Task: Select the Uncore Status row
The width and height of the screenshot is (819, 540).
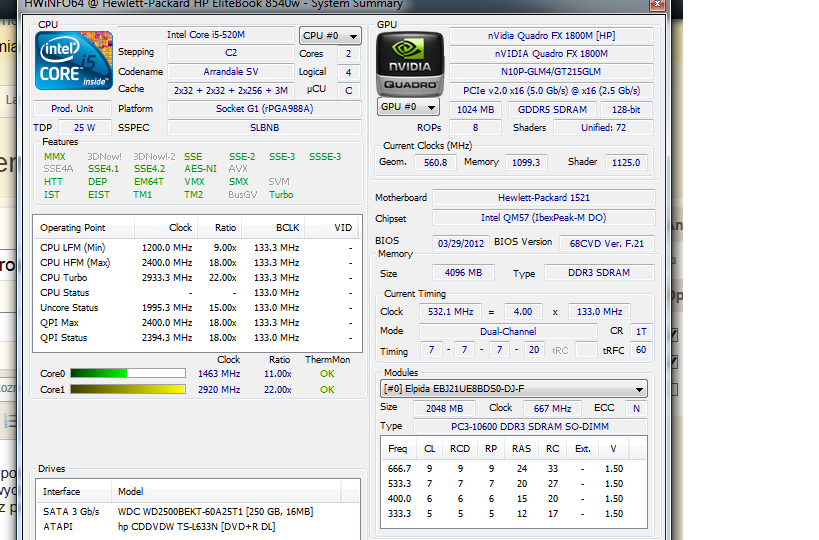Action: coord(197,308)
